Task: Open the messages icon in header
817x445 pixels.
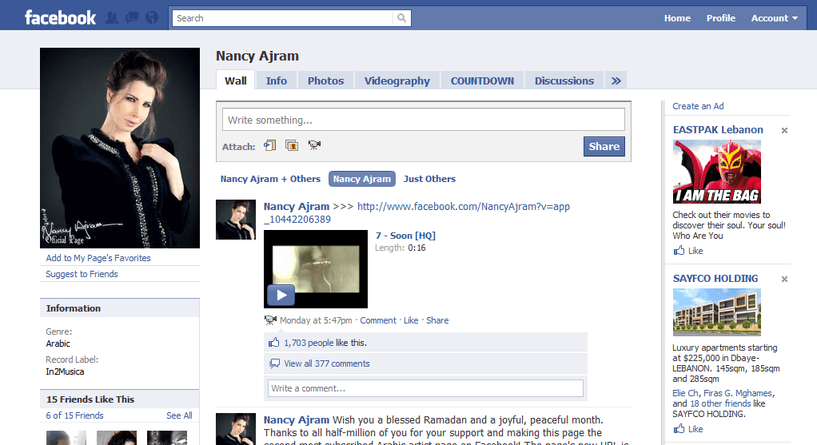Action: pos(132,18)
